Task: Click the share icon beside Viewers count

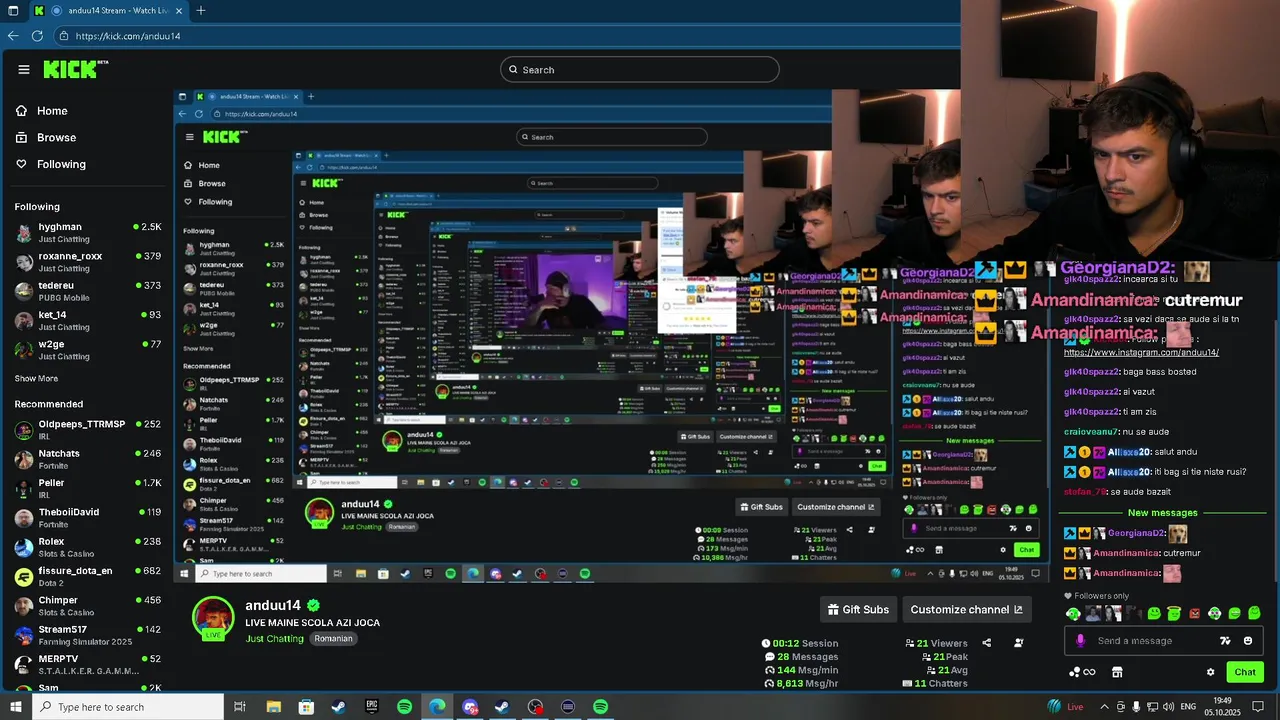Action: pos(987,643)
